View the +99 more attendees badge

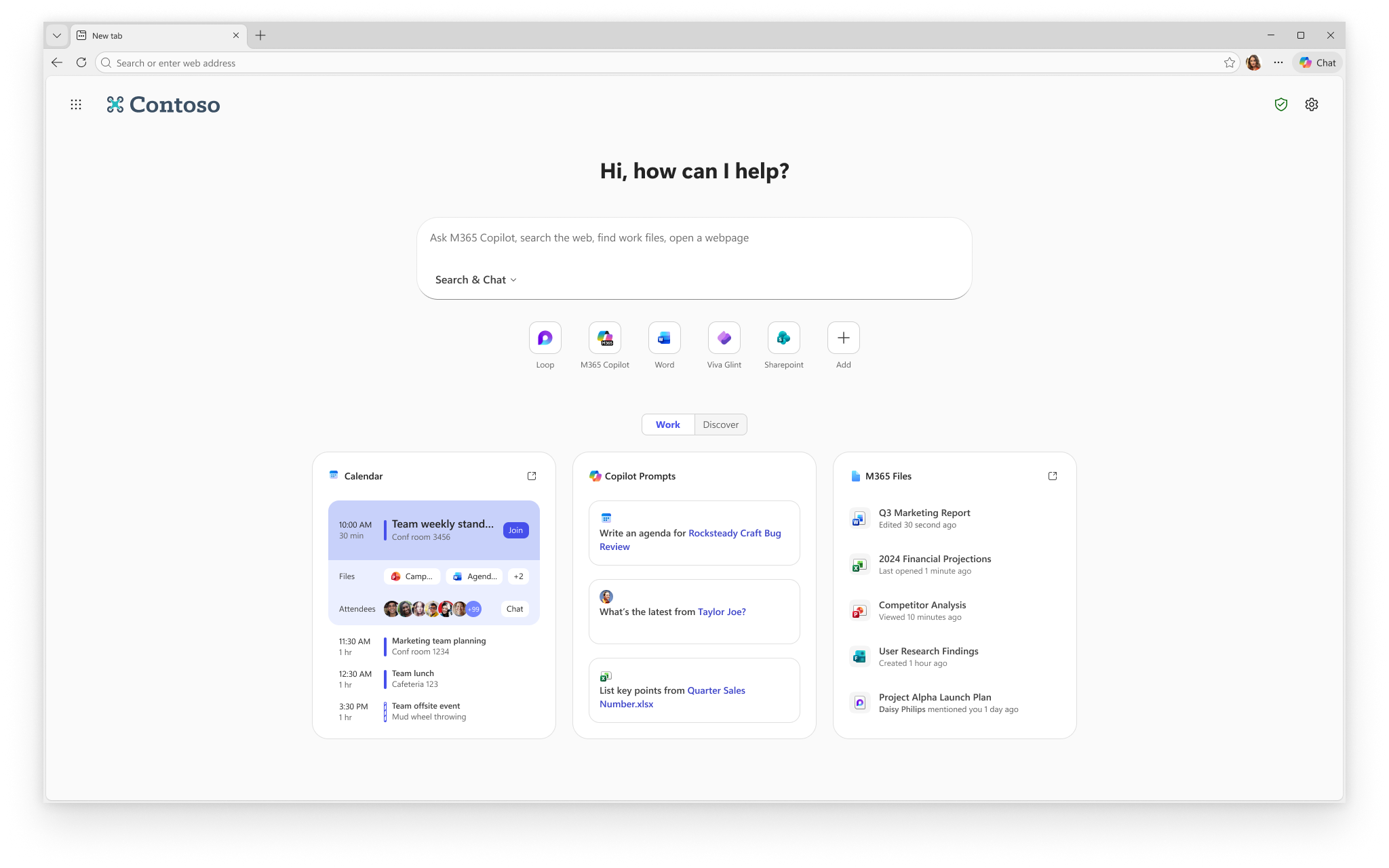coord(473,609)
